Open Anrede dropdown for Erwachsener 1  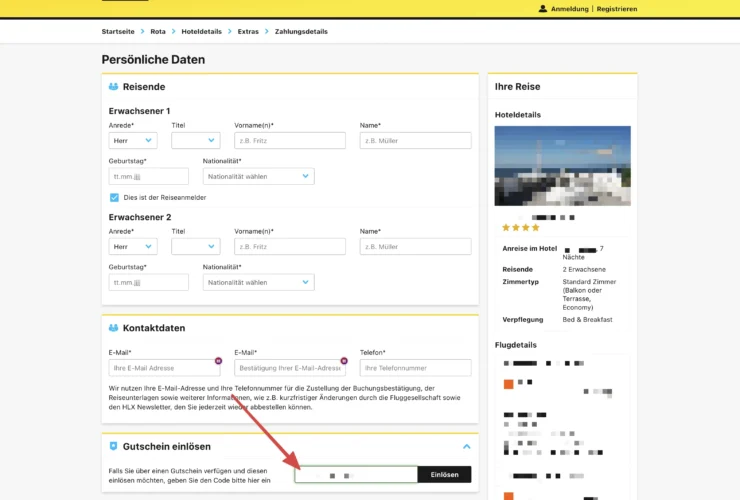[133, 141]
